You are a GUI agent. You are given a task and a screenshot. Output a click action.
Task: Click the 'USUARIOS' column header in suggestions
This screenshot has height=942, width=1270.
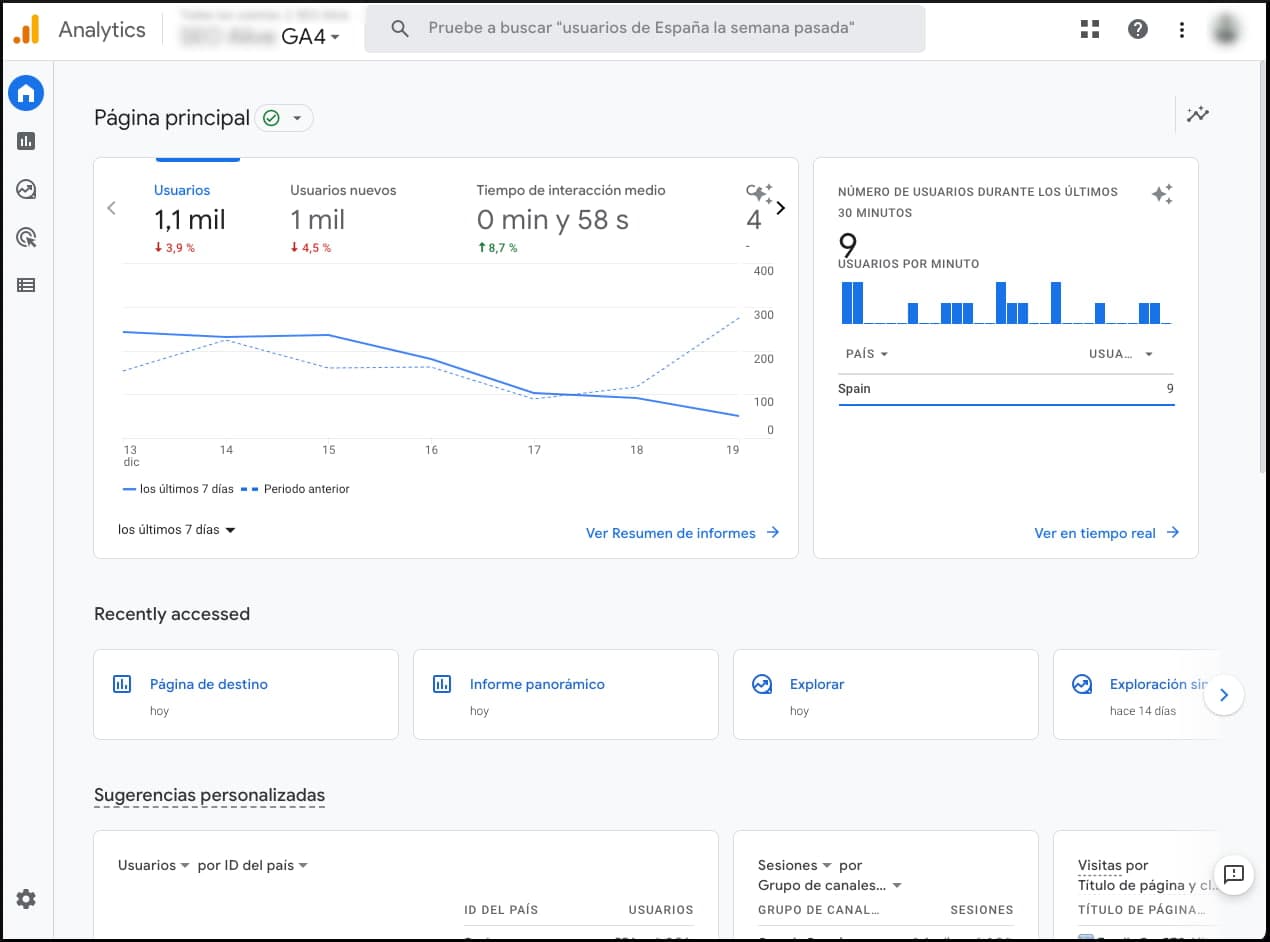[x=661, y=910]
